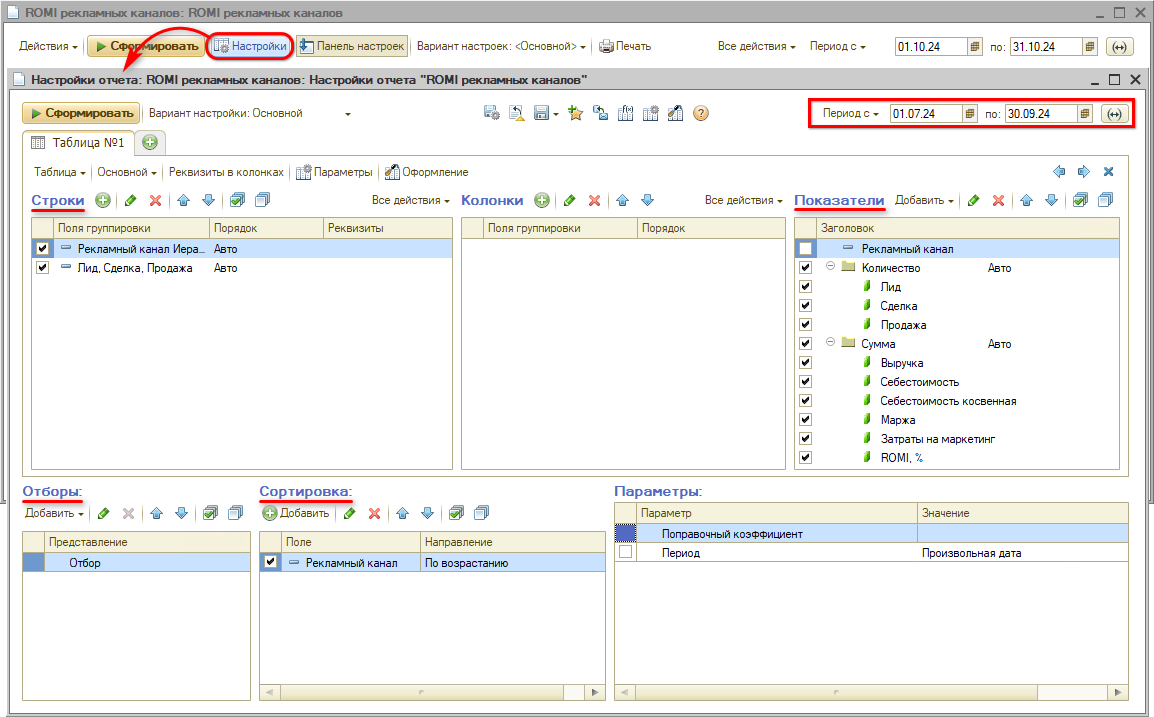The image size is (1154, 717).
Task: Delete the selected Строки grouping
Action: 155,200
